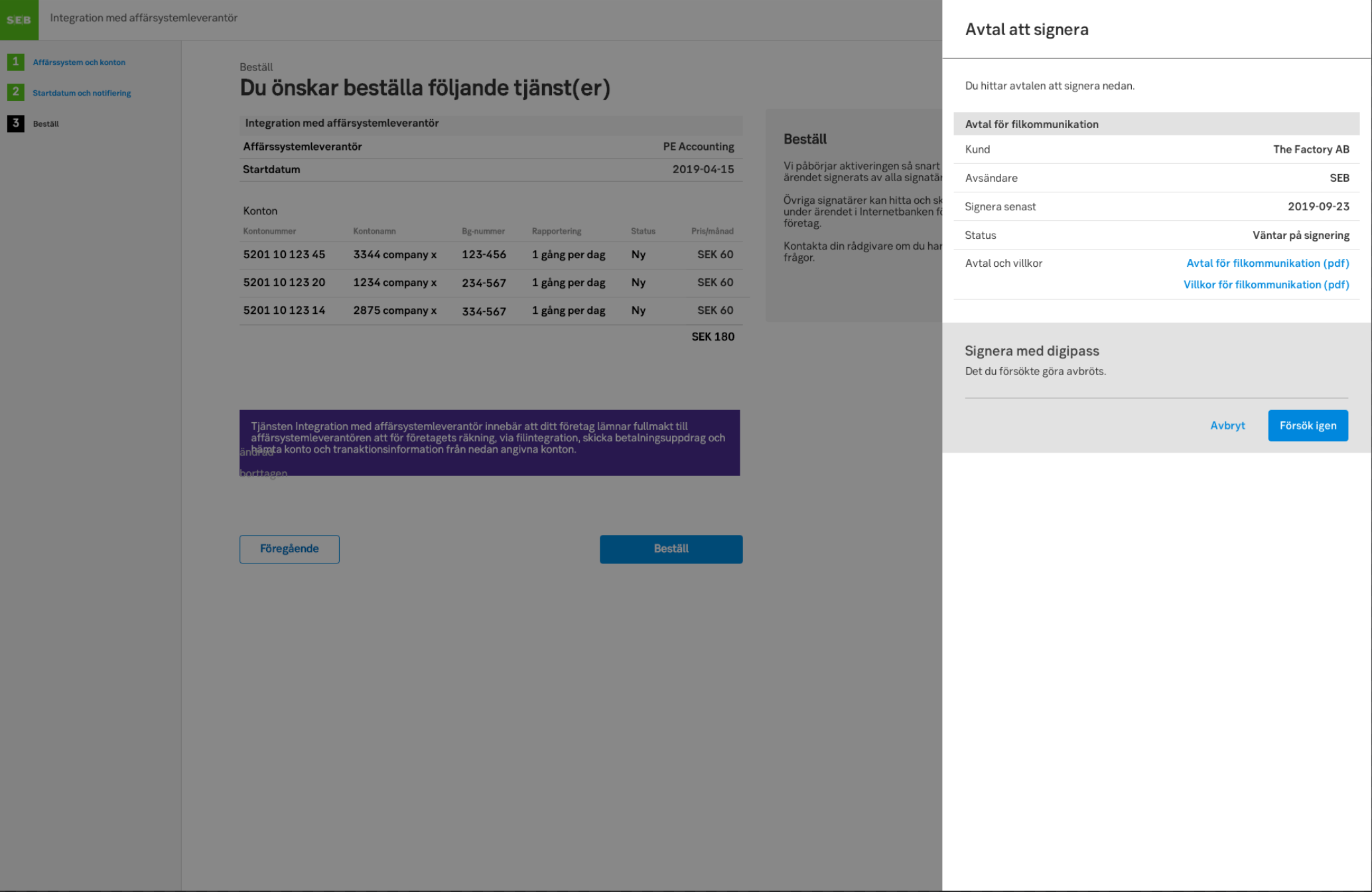This screenshot has height=892, width=1372.
Task: Go to Startdatum och notifiering step
Action: pos(82,93)
